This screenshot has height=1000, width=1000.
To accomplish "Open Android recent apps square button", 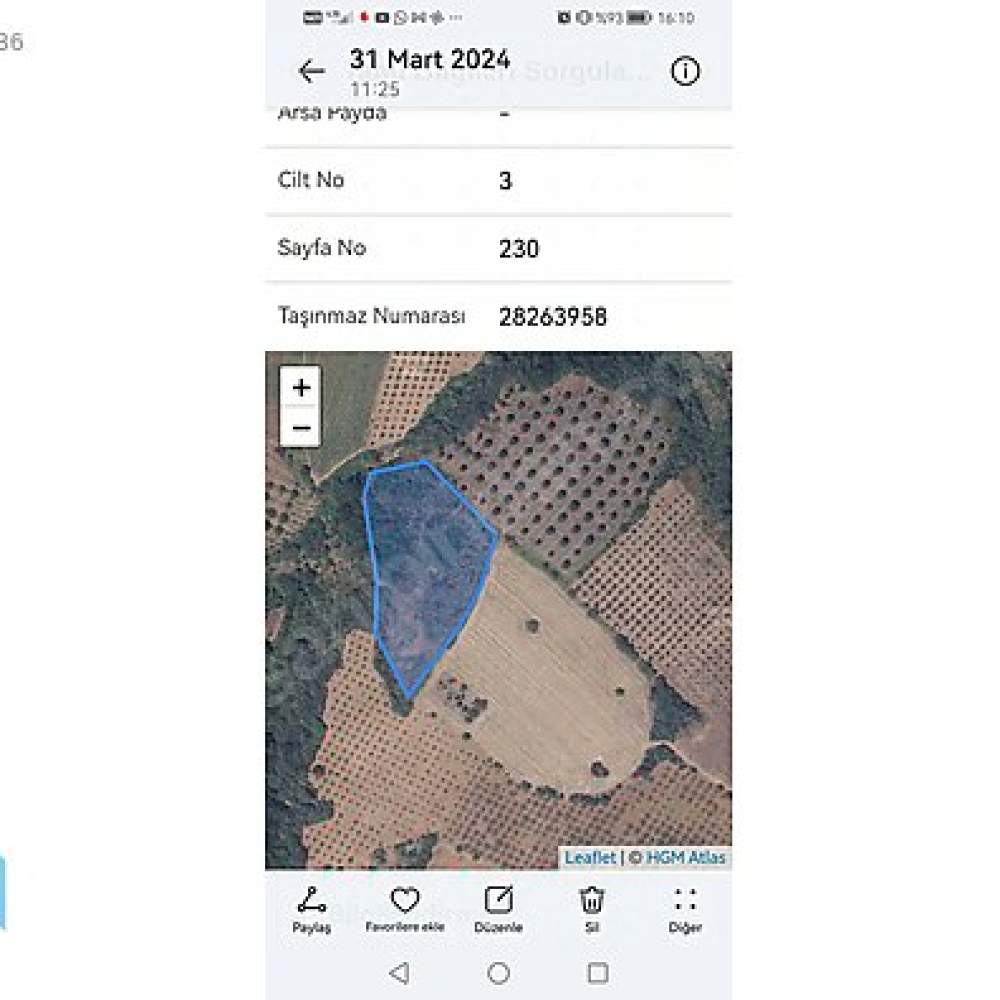I will (598, 973).
